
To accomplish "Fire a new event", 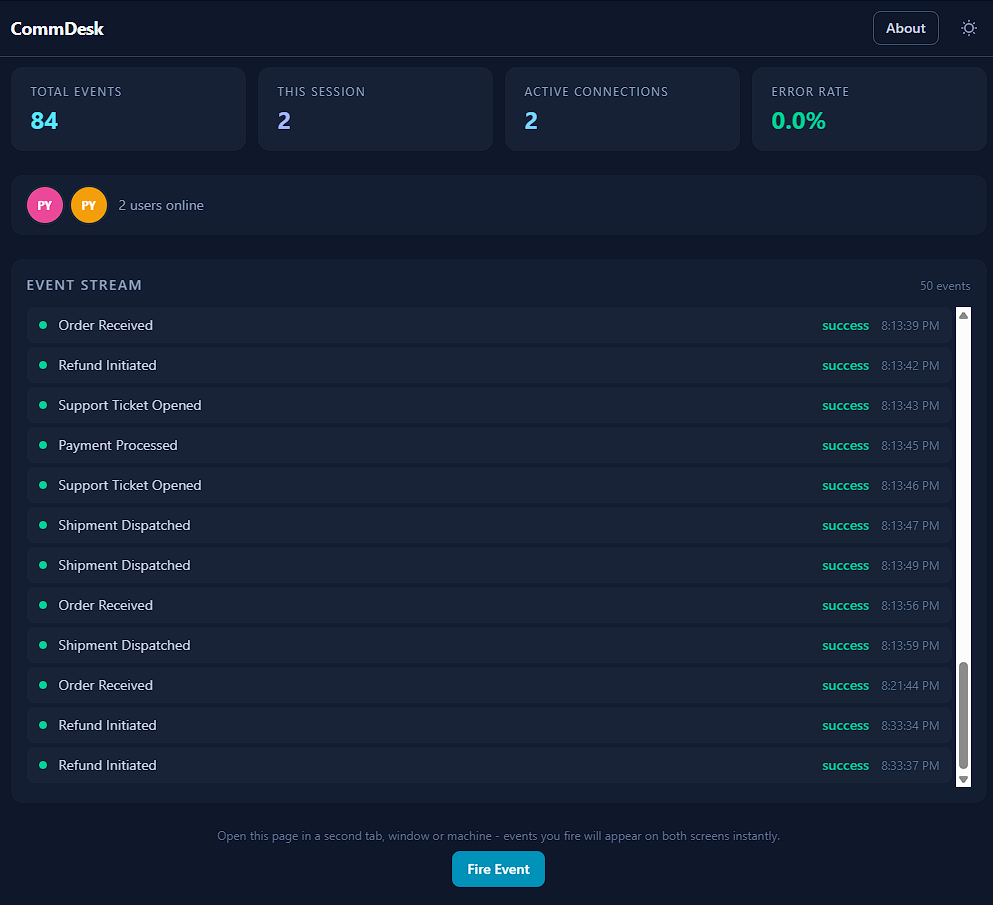I will 498,868.
